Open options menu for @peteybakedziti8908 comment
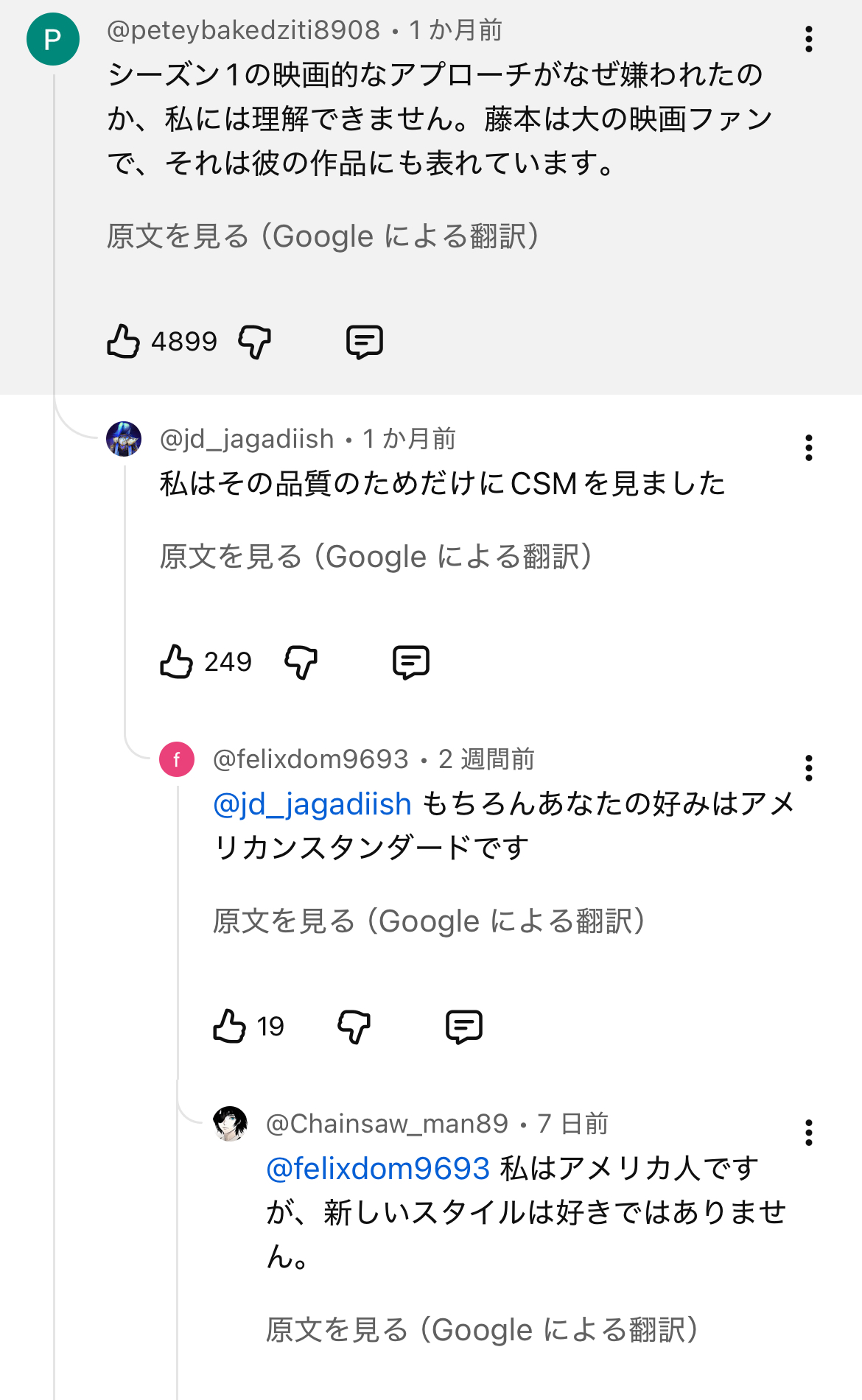 (x=809, y=39)
